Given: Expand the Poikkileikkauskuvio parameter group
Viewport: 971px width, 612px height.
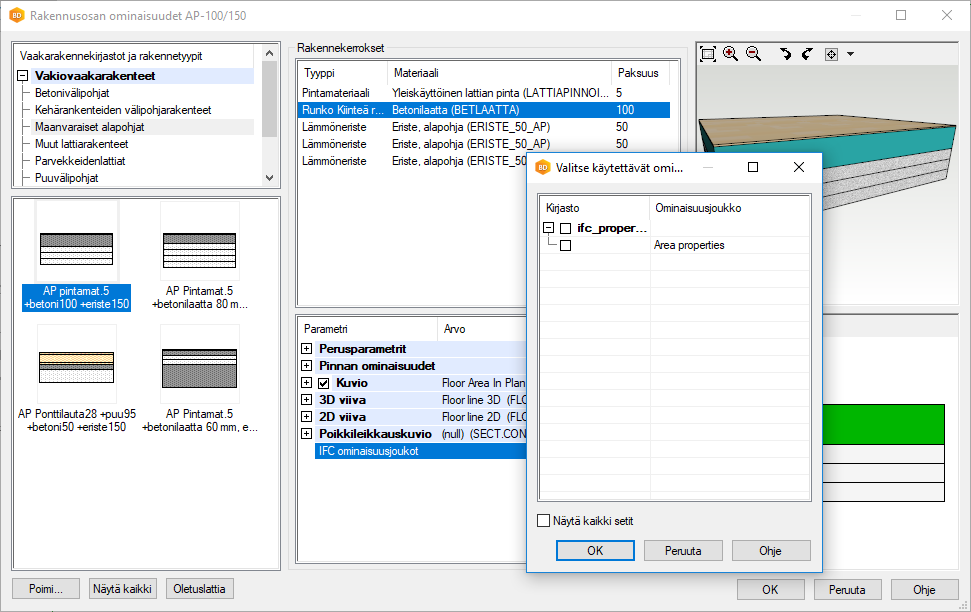Looking at the screenshot, I should (306, 434).
